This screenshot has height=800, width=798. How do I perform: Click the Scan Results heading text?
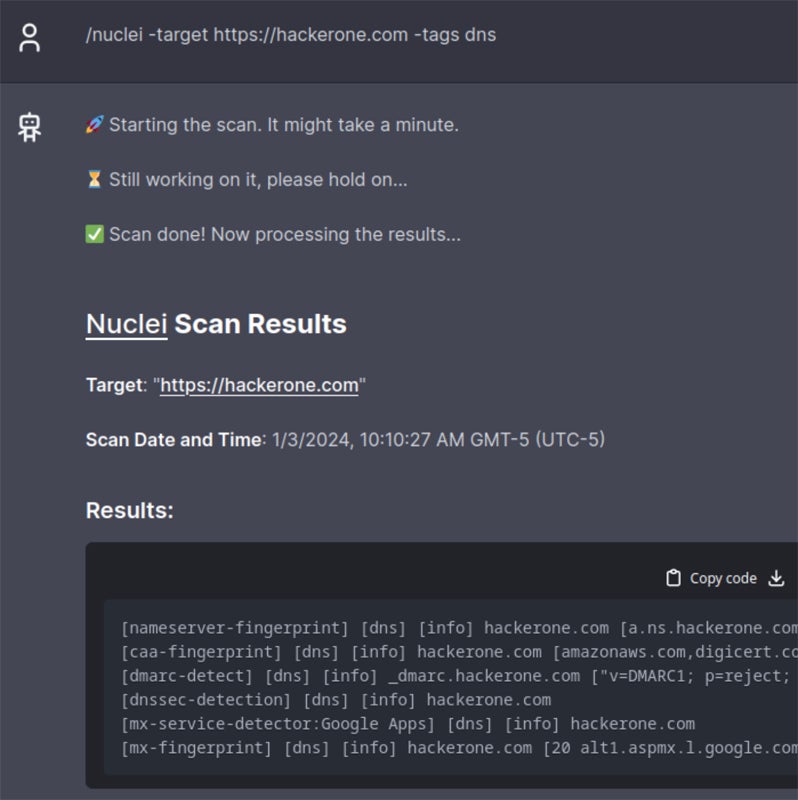260,324
